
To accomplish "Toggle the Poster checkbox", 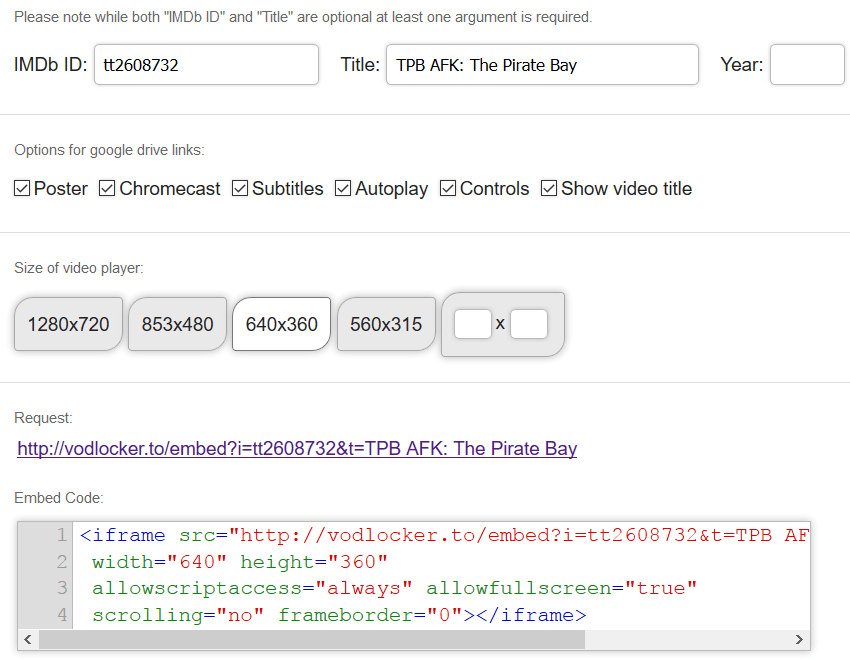I will click(22, 189).
